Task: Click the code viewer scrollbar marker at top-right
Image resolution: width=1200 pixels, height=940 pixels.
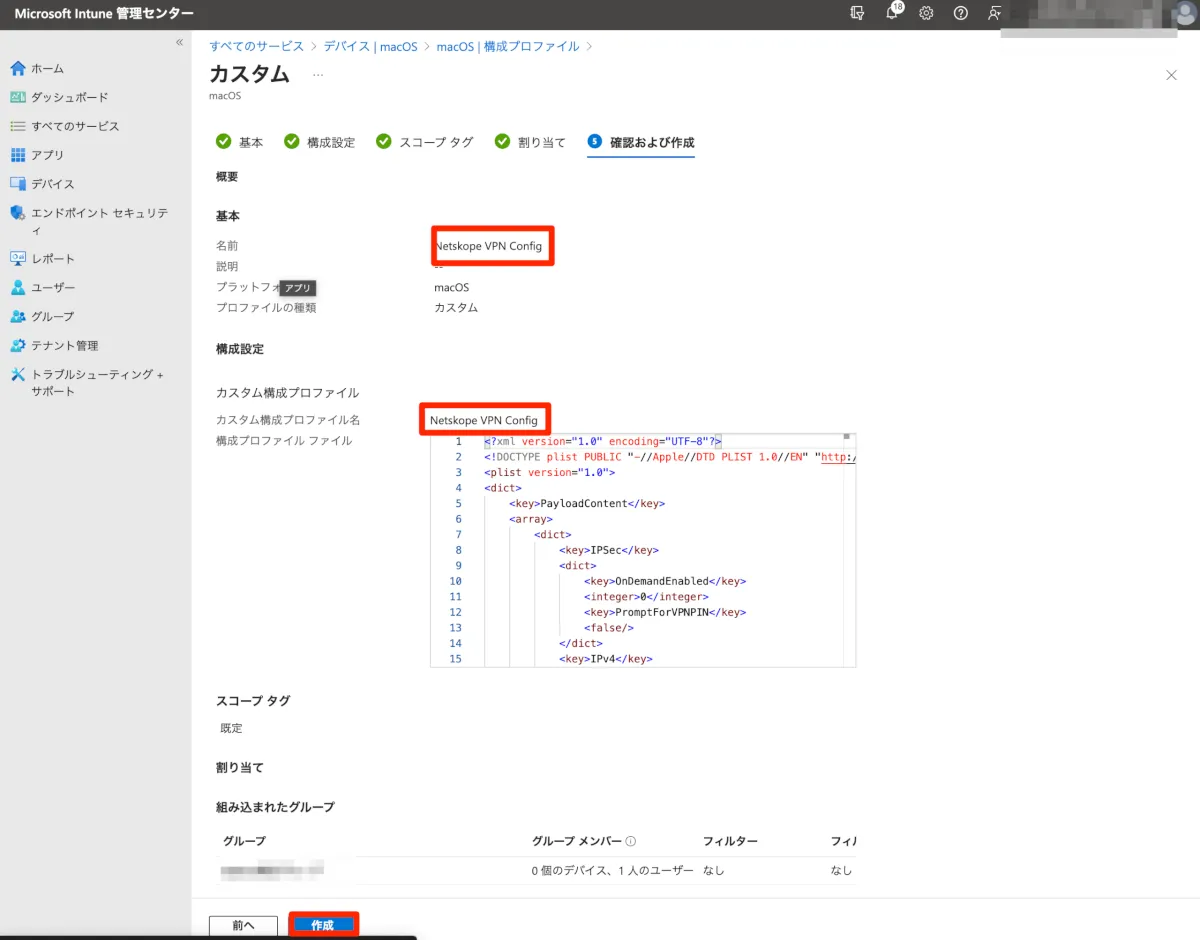Action: coord(846,437)
